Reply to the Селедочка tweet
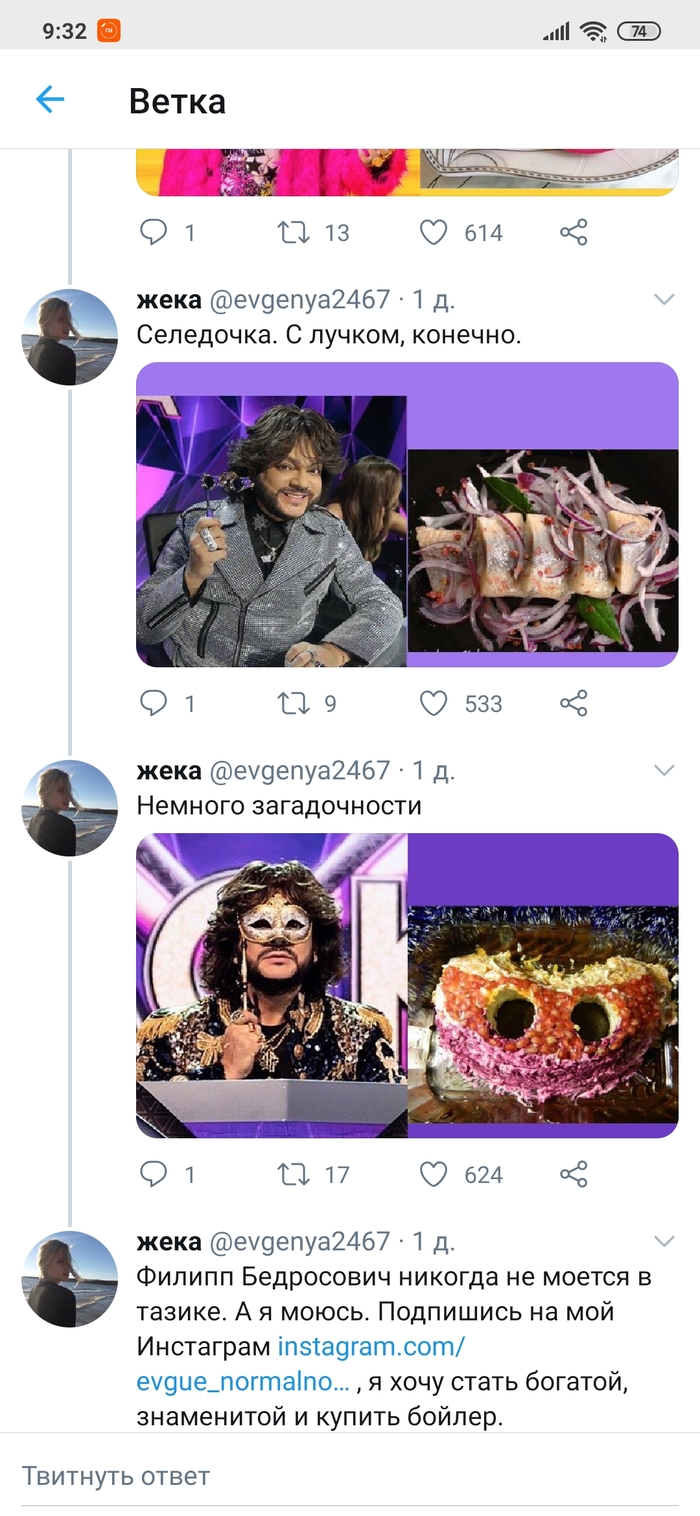700x1516 pixels. pyautogui.click(x=153, y=703)
